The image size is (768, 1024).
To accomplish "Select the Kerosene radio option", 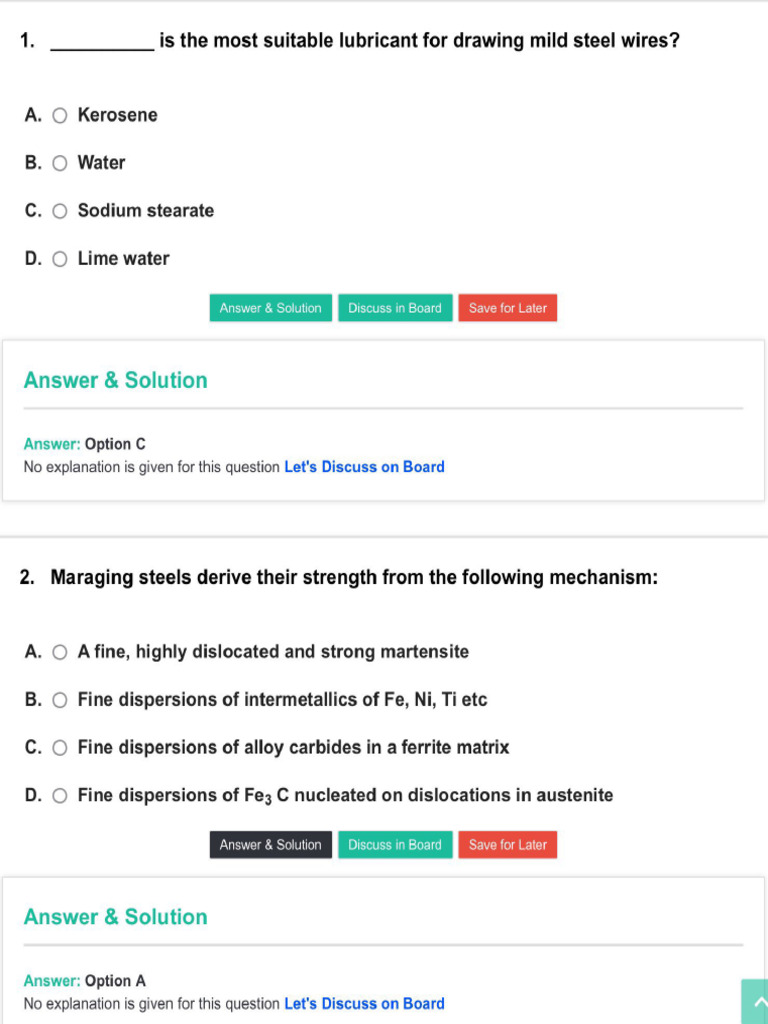I will coord(60,115).
